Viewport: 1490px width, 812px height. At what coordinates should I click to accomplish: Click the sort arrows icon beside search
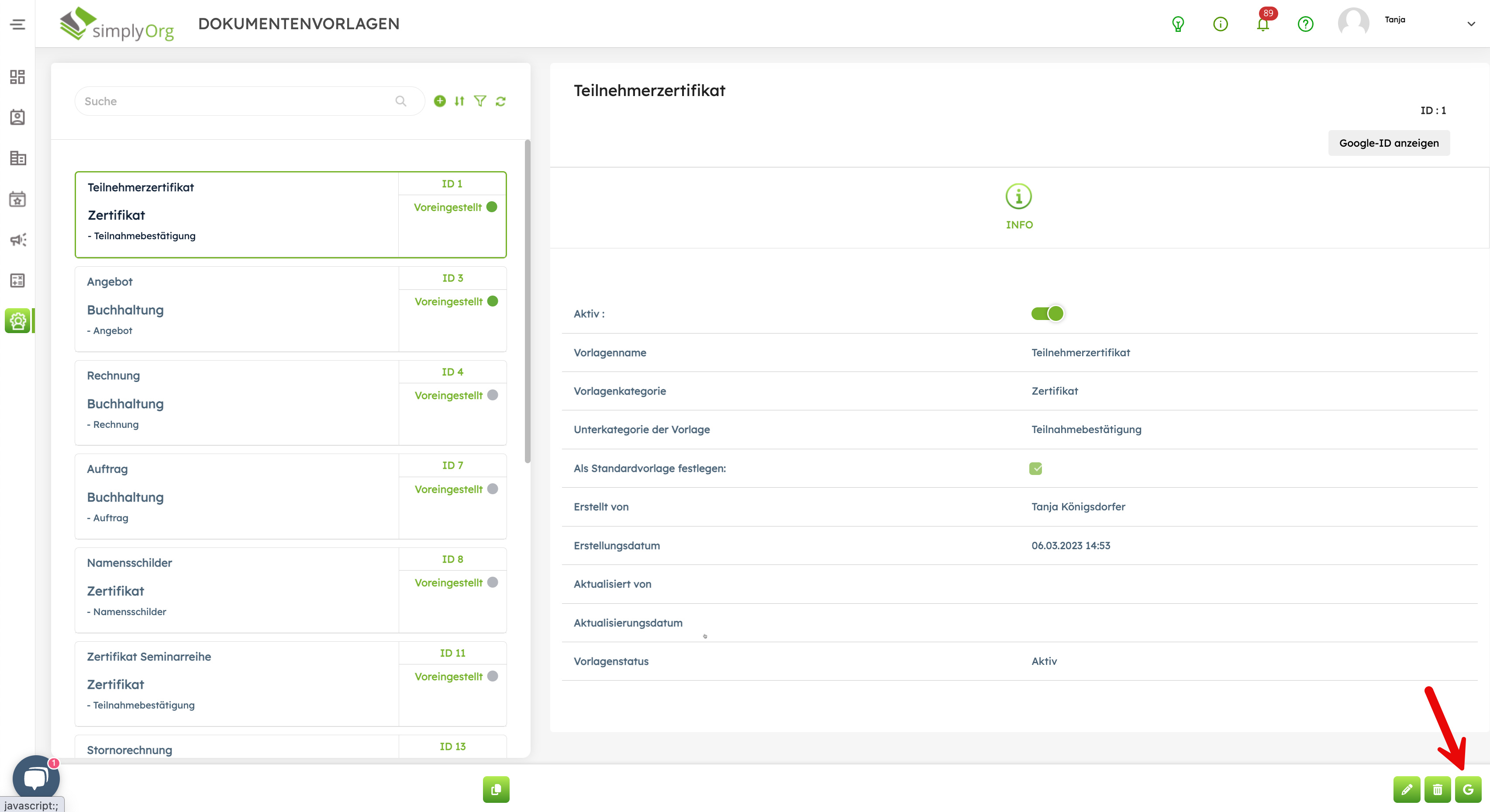[459, 101]
